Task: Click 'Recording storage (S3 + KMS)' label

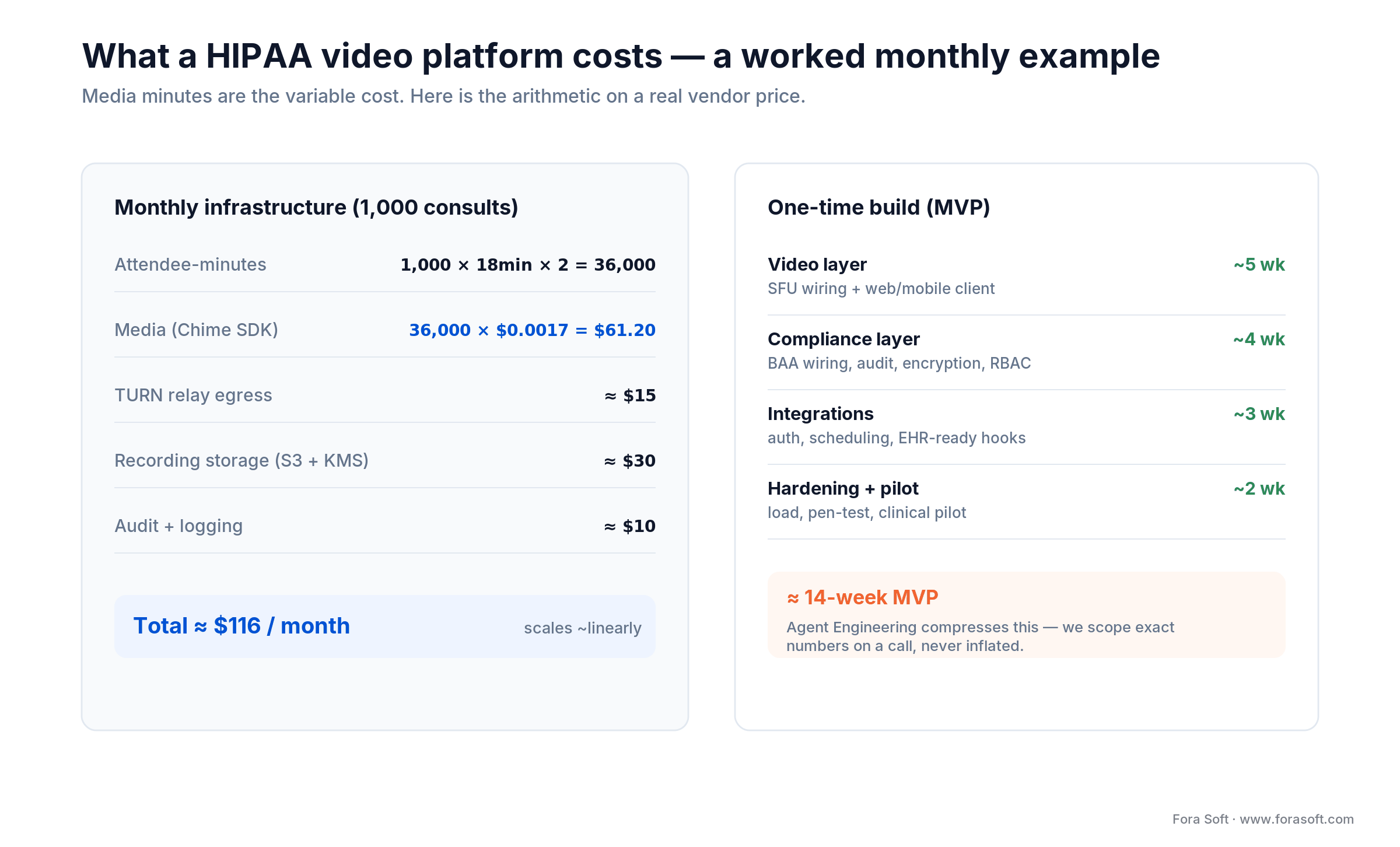Action: 242,461
